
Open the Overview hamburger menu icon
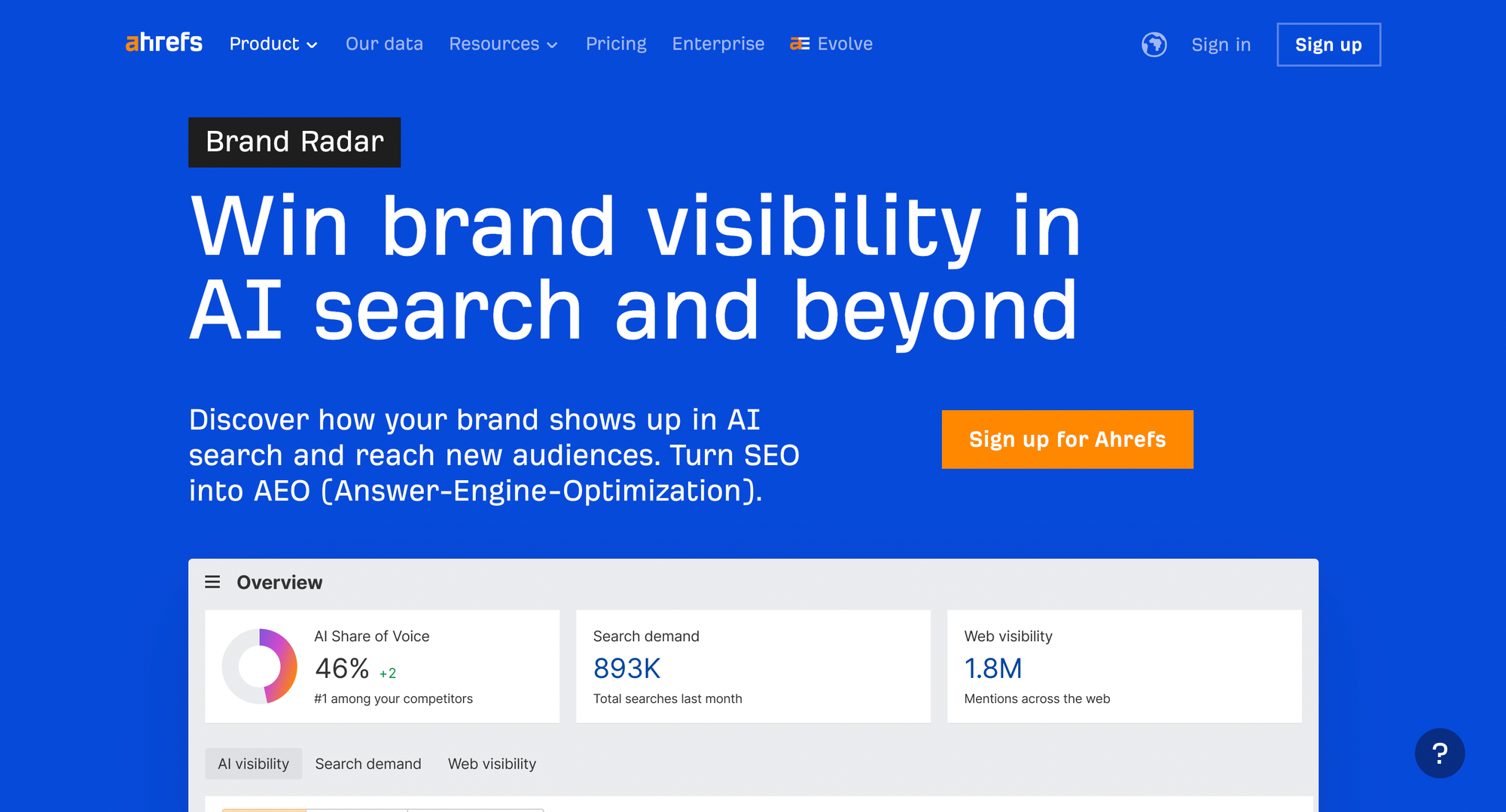pos(212,582)
